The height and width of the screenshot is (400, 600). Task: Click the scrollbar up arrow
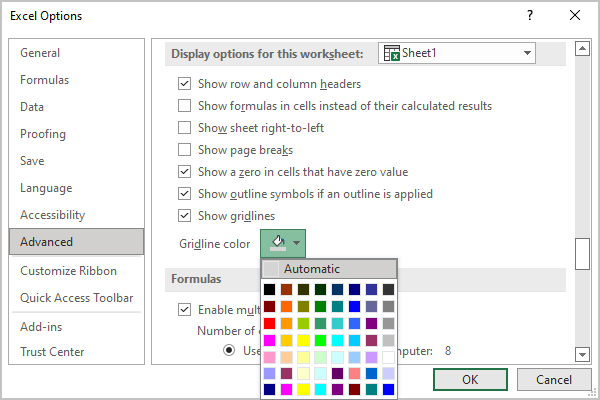(x=582, y=49)
